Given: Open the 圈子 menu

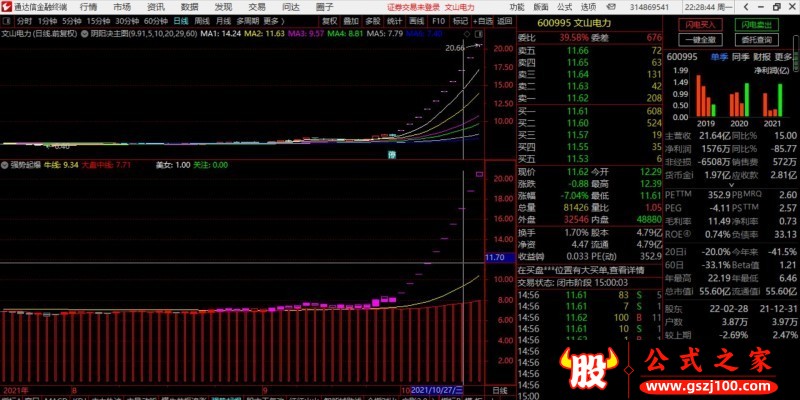Looking at the screenshot, I should 324,7.
